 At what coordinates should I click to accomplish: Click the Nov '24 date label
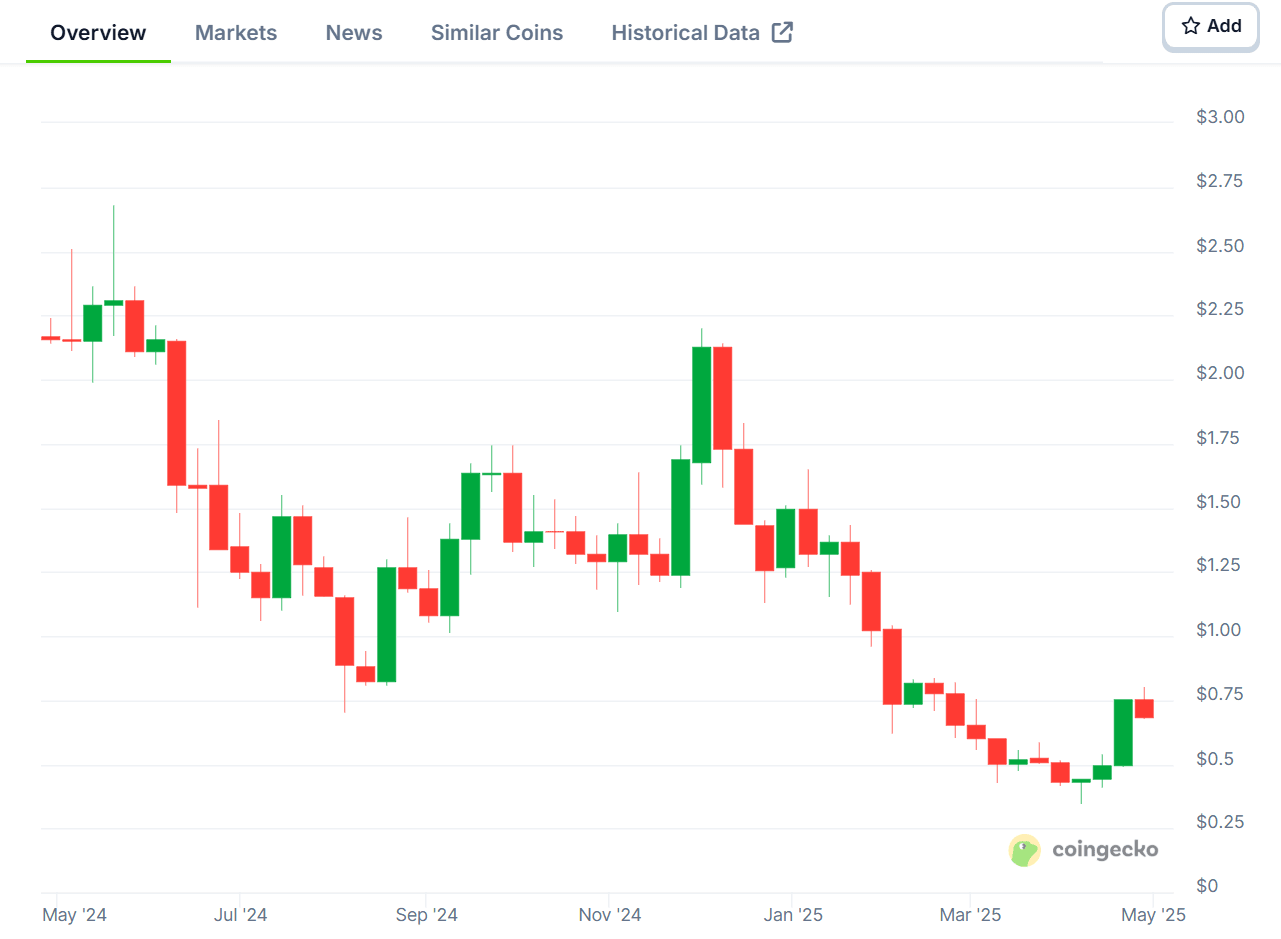click(x=610, y=915)
